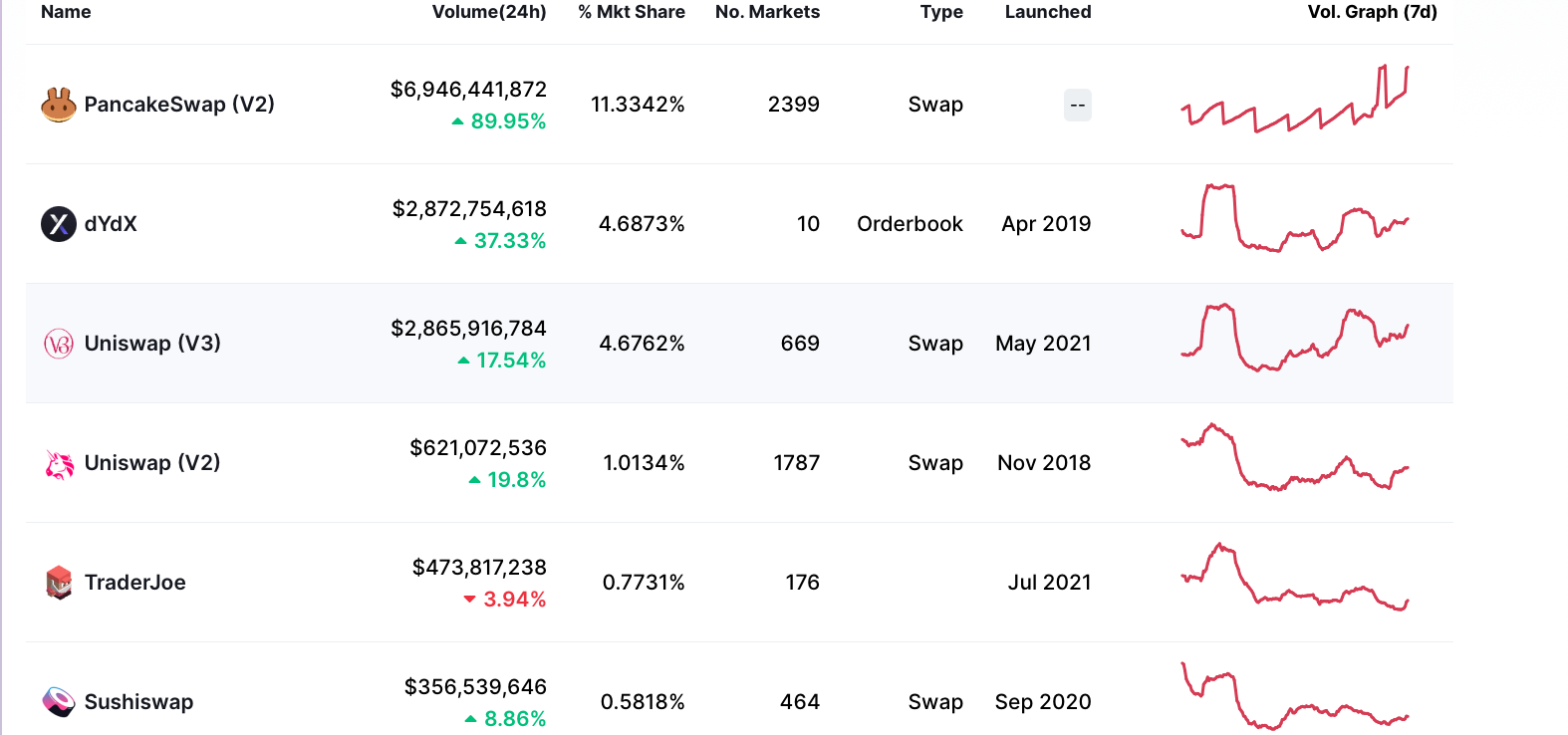Click Sushiswap volume $356,539,646
This screenshot has height=735, width=1568.
[475, 687]
